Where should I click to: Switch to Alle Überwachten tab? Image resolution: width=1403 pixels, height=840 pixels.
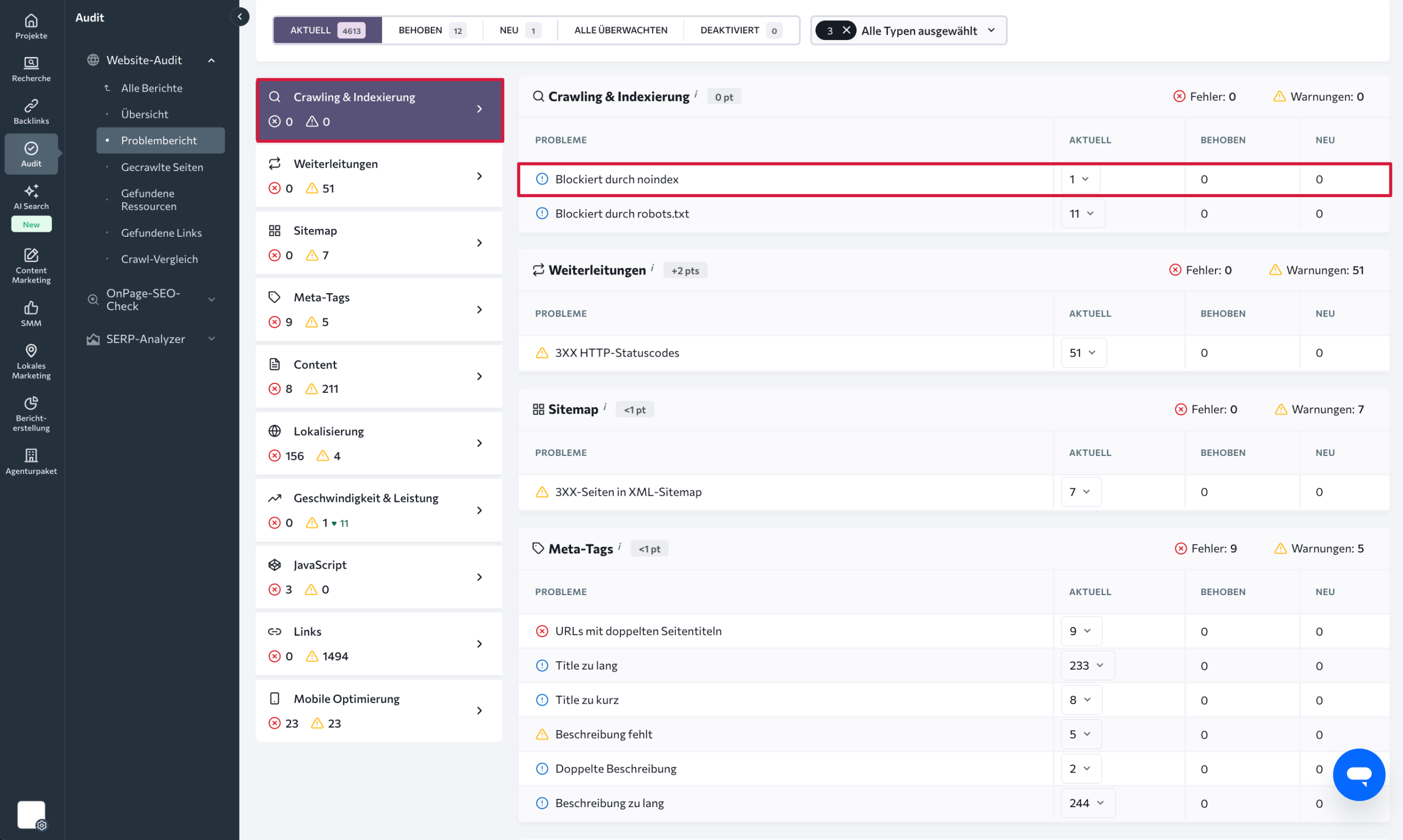[620, 30]
